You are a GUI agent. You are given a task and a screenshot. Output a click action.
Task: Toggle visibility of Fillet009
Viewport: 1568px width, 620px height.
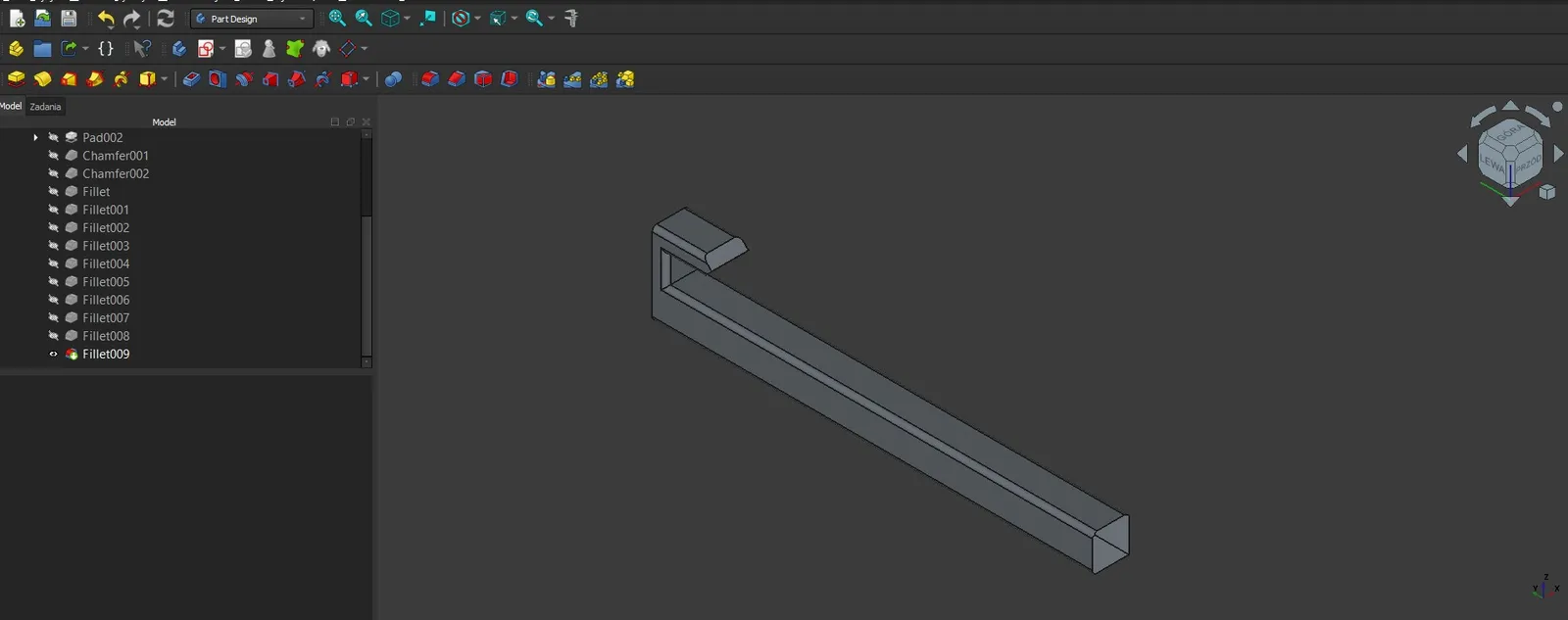(x=53, y=355)
